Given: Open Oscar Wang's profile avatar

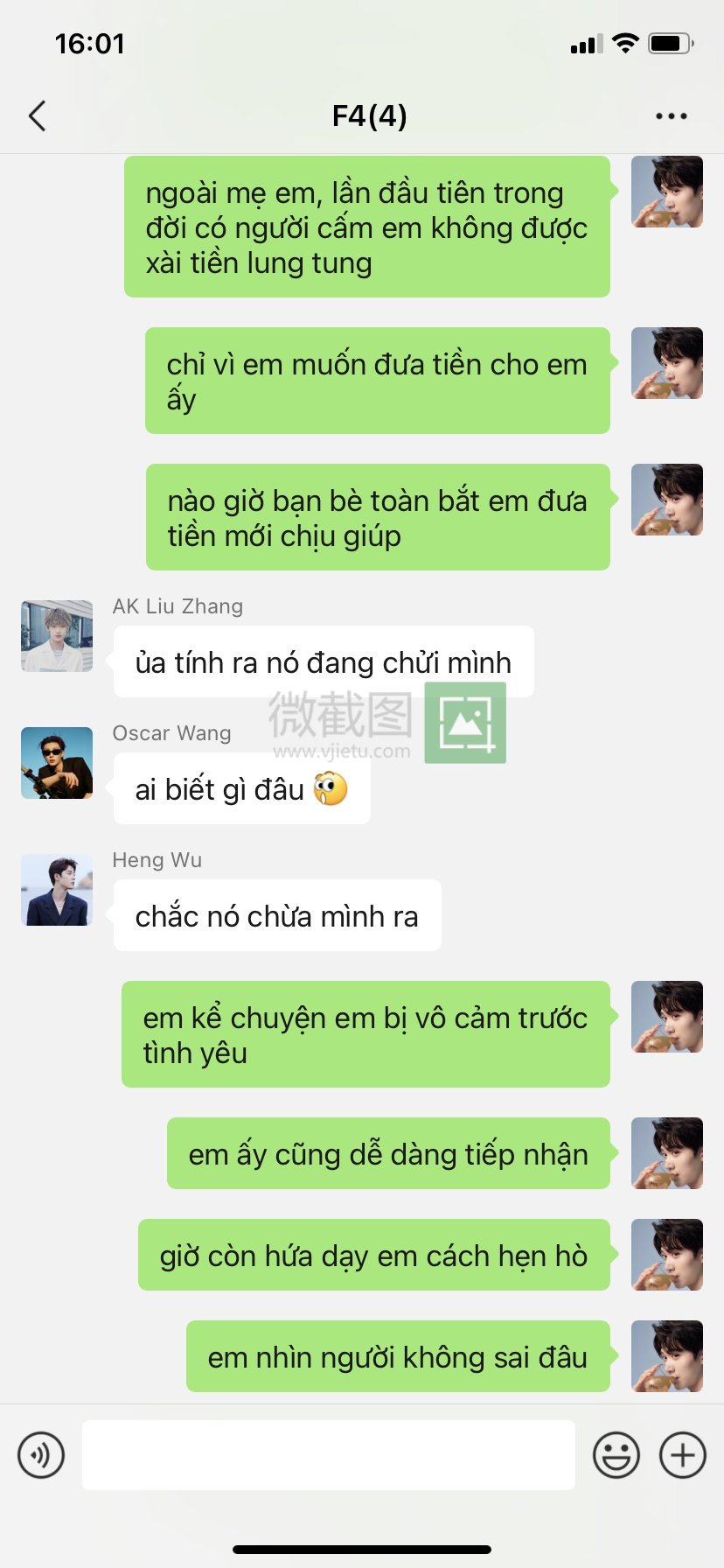Looking at the screenshot, I should pyautogui.click(x=57, y=763).
